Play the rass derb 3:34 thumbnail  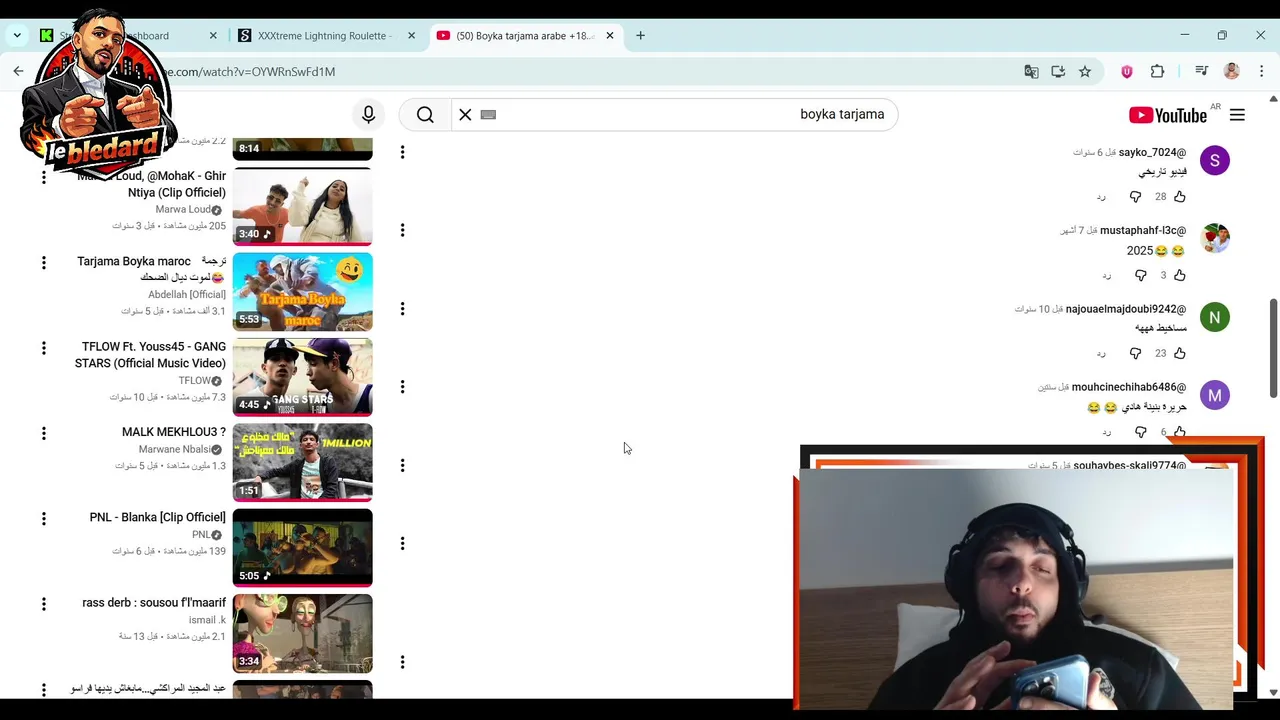click(302, 633)
